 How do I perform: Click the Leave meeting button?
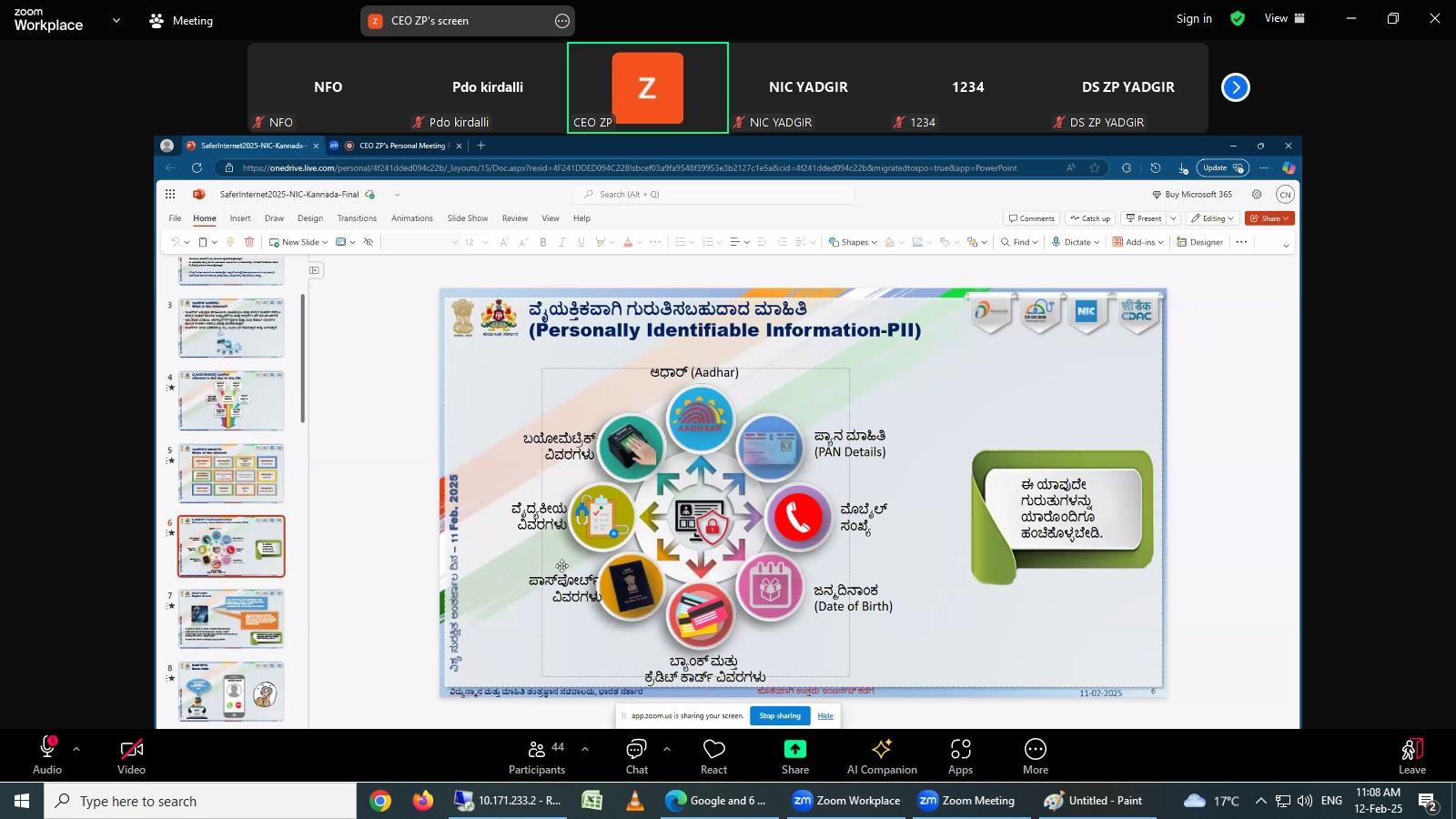1412,756
